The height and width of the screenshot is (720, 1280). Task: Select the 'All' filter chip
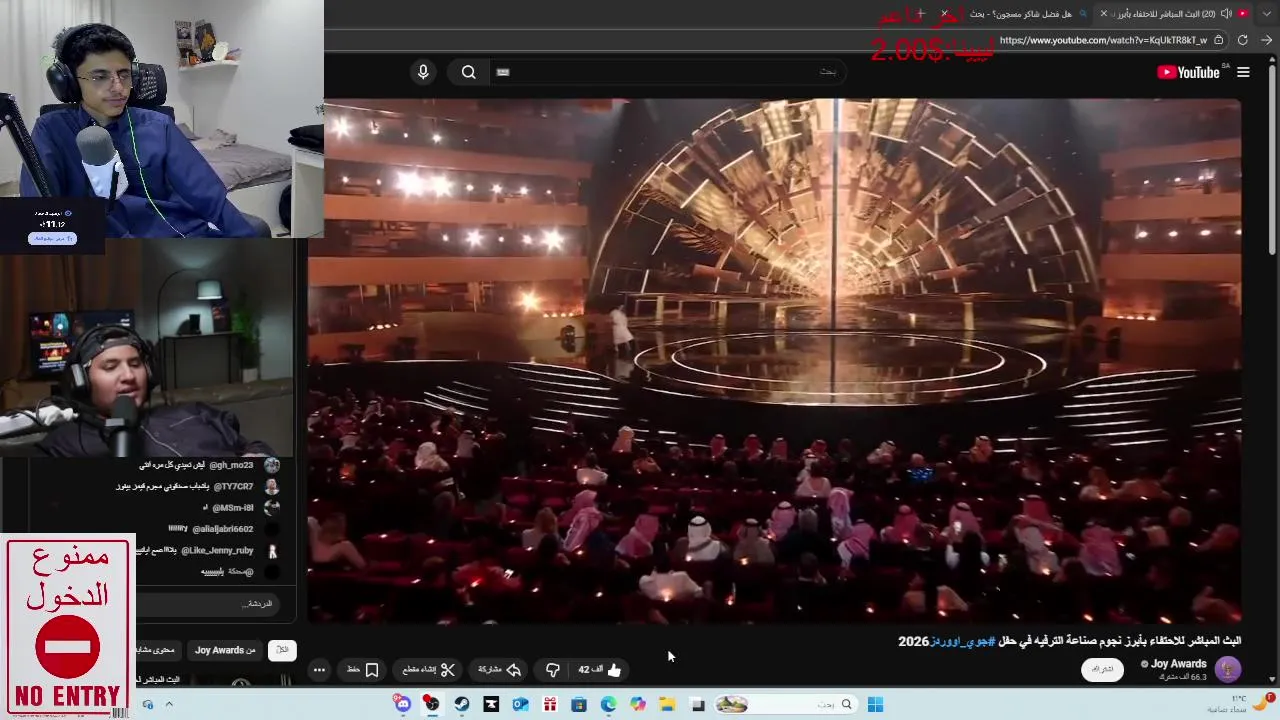click(282, 650)
